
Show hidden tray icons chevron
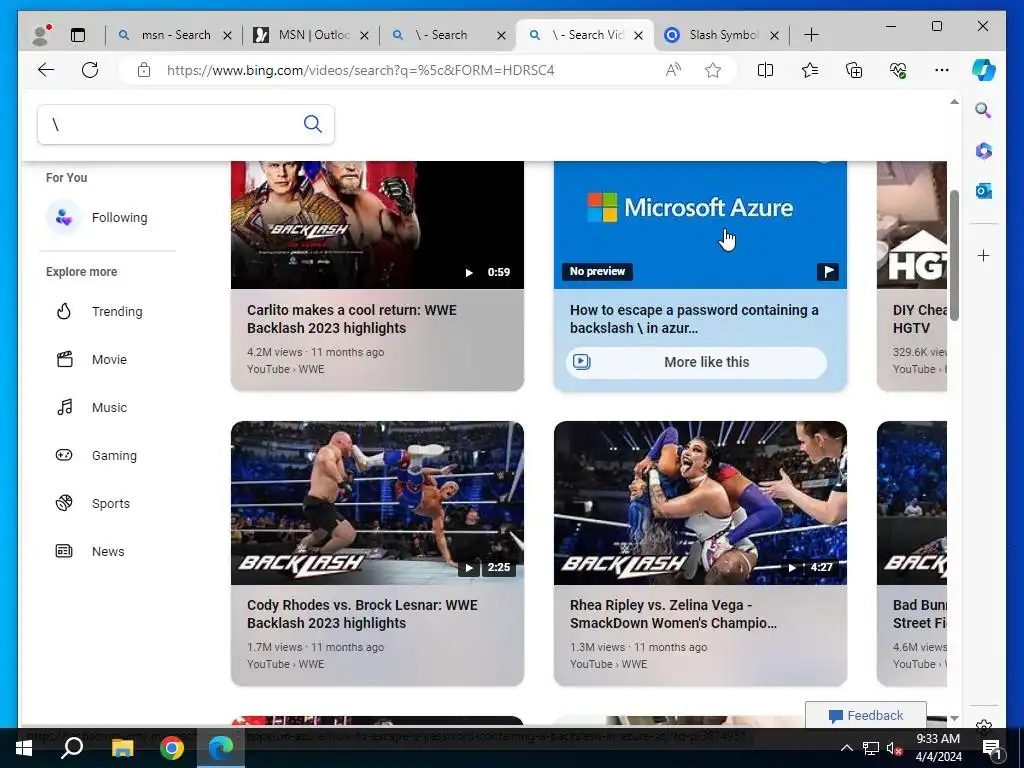[x=846, y=748]
